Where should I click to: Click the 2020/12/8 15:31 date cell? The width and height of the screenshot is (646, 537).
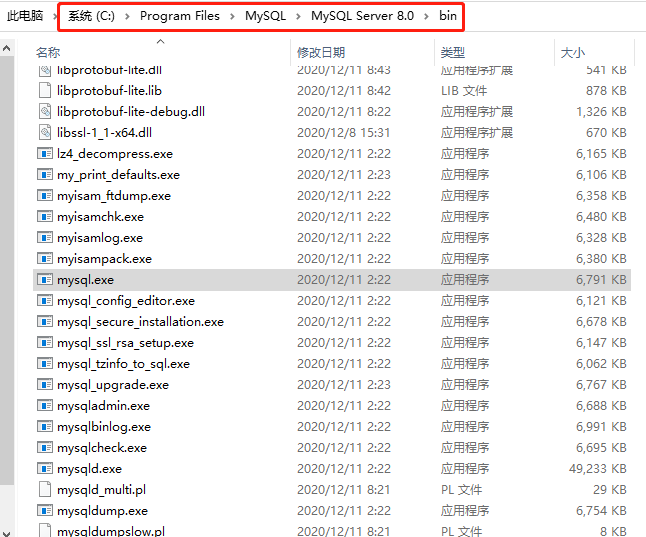[343, 133]
